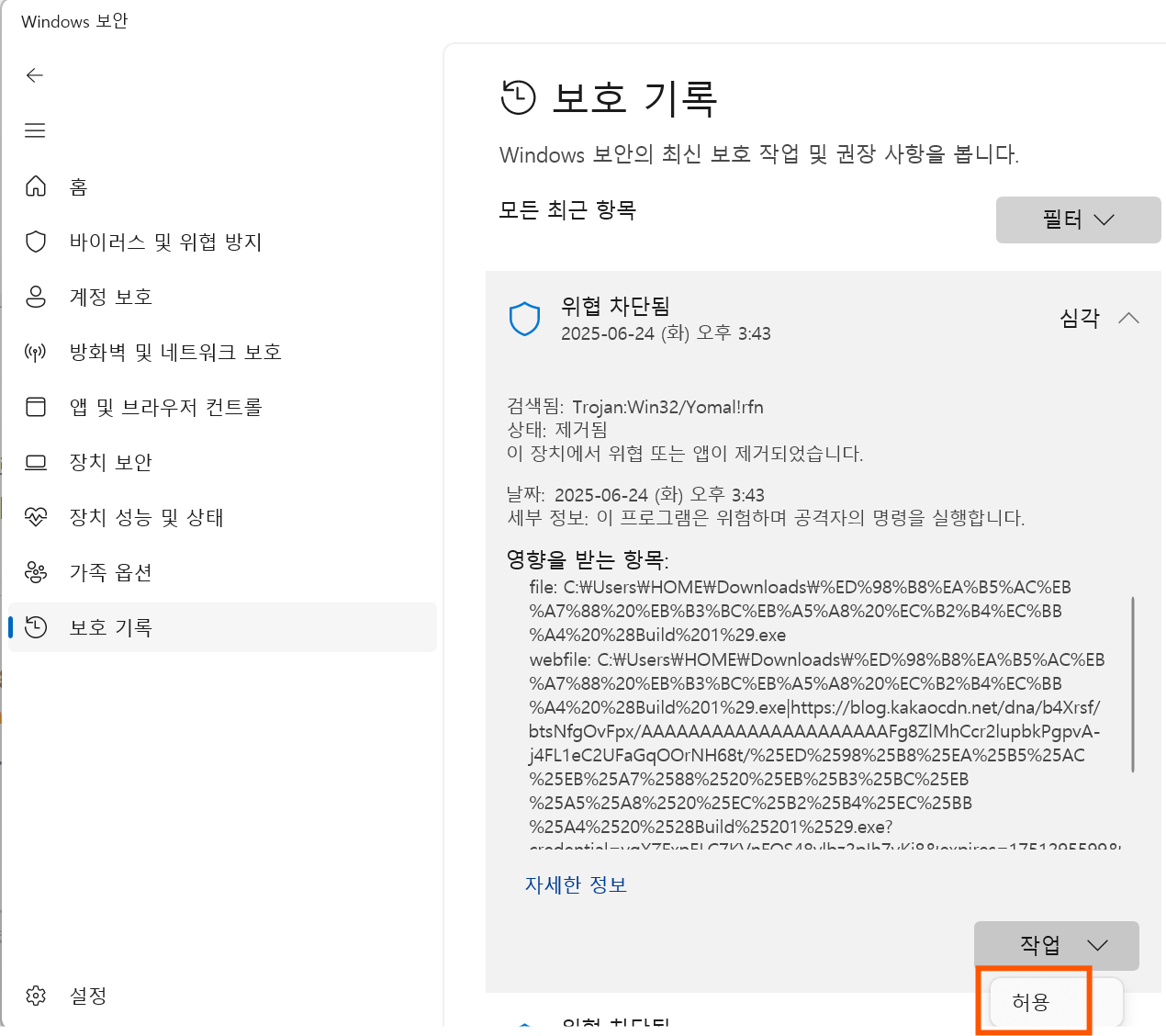Screen dimensions: 1166x1036
Task: Open 방화벽 및 네트워크 보호
Action: pyautogui.click(x=223, y=352)
